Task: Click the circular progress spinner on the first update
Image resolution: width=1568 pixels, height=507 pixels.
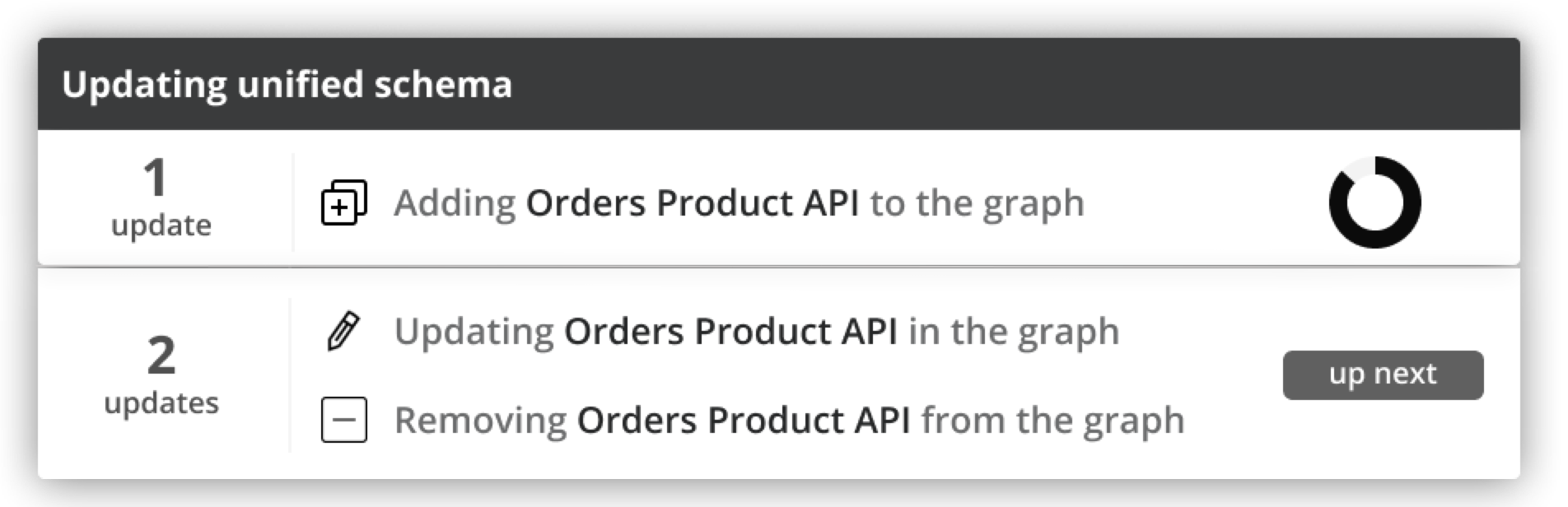Action: pos(1374,200)
